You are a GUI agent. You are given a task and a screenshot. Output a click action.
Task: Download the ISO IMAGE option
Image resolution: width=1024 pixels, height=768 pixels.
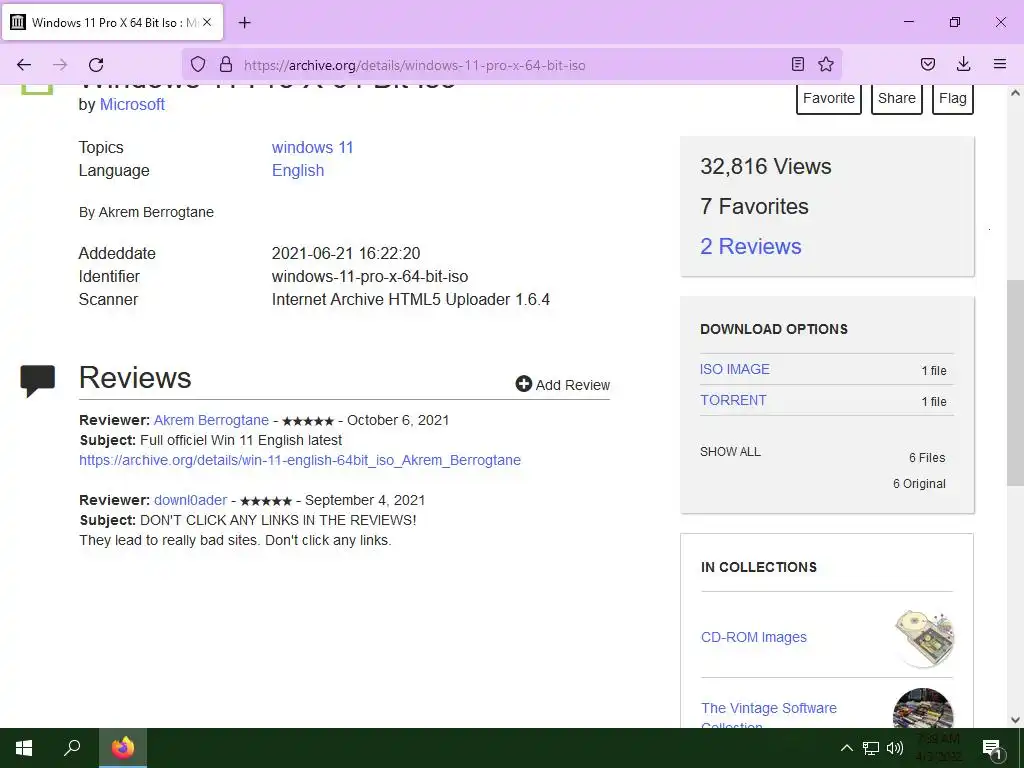point(735,369)
